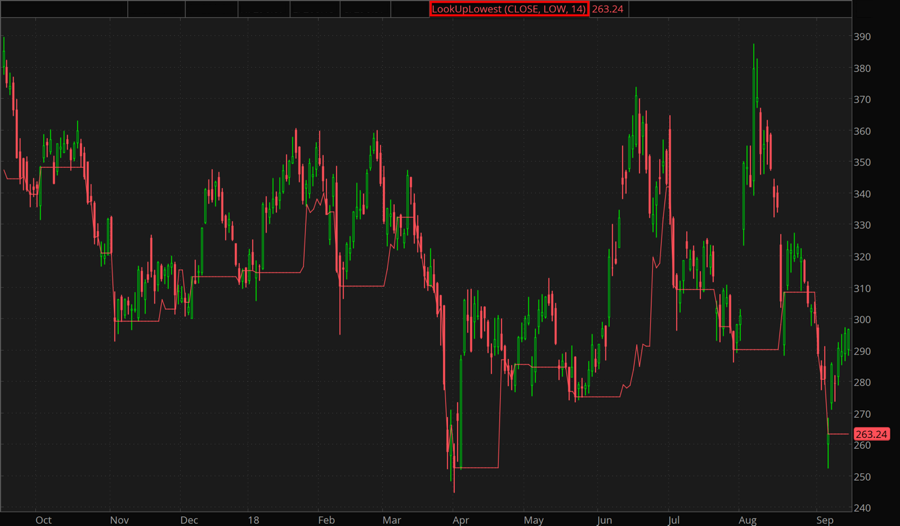
Task: Select the Apr label on time axis
Action: (462, 520)
